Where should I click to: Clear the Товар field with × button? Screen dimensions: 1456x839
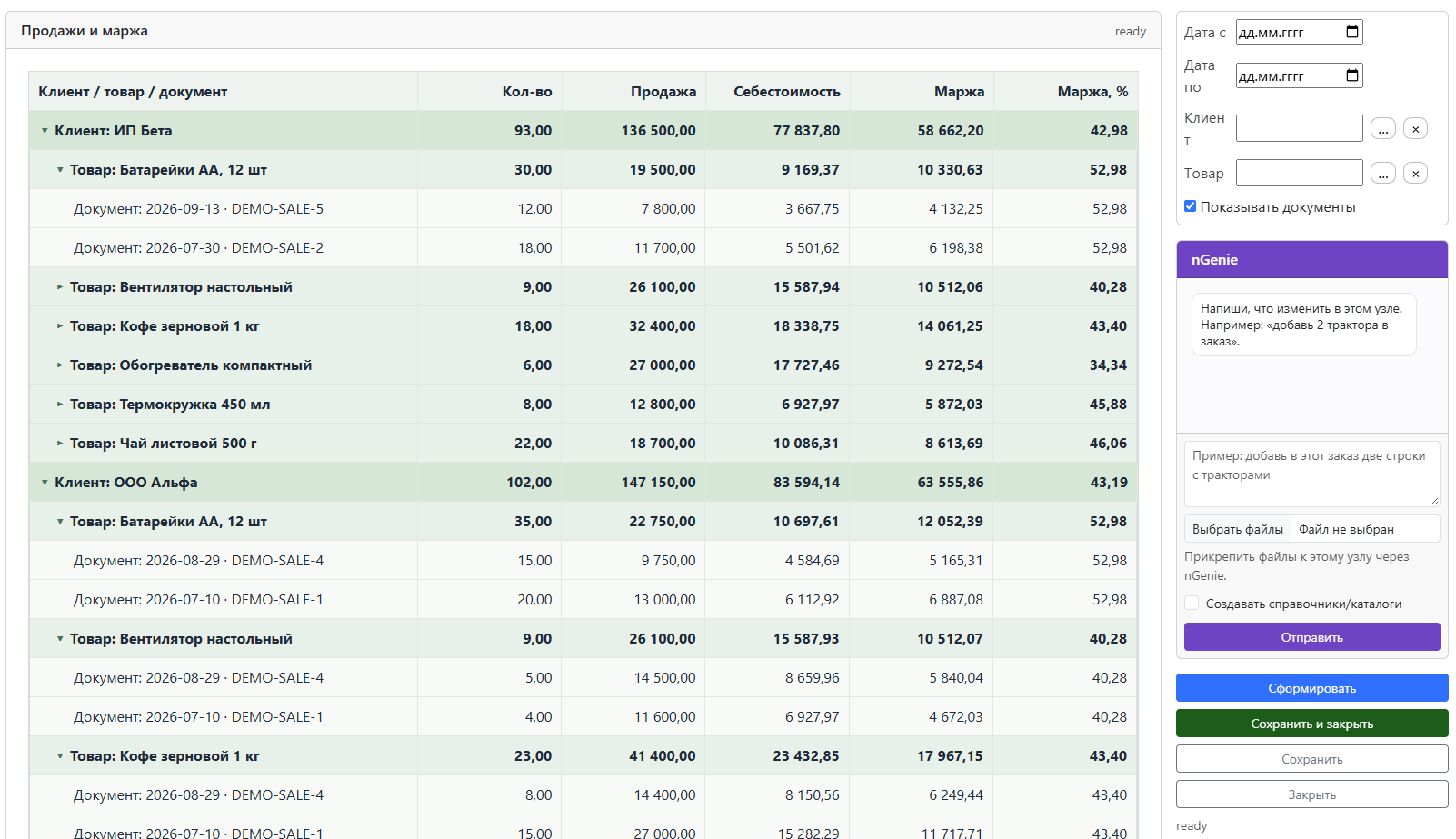click(x=1415, y=173)
